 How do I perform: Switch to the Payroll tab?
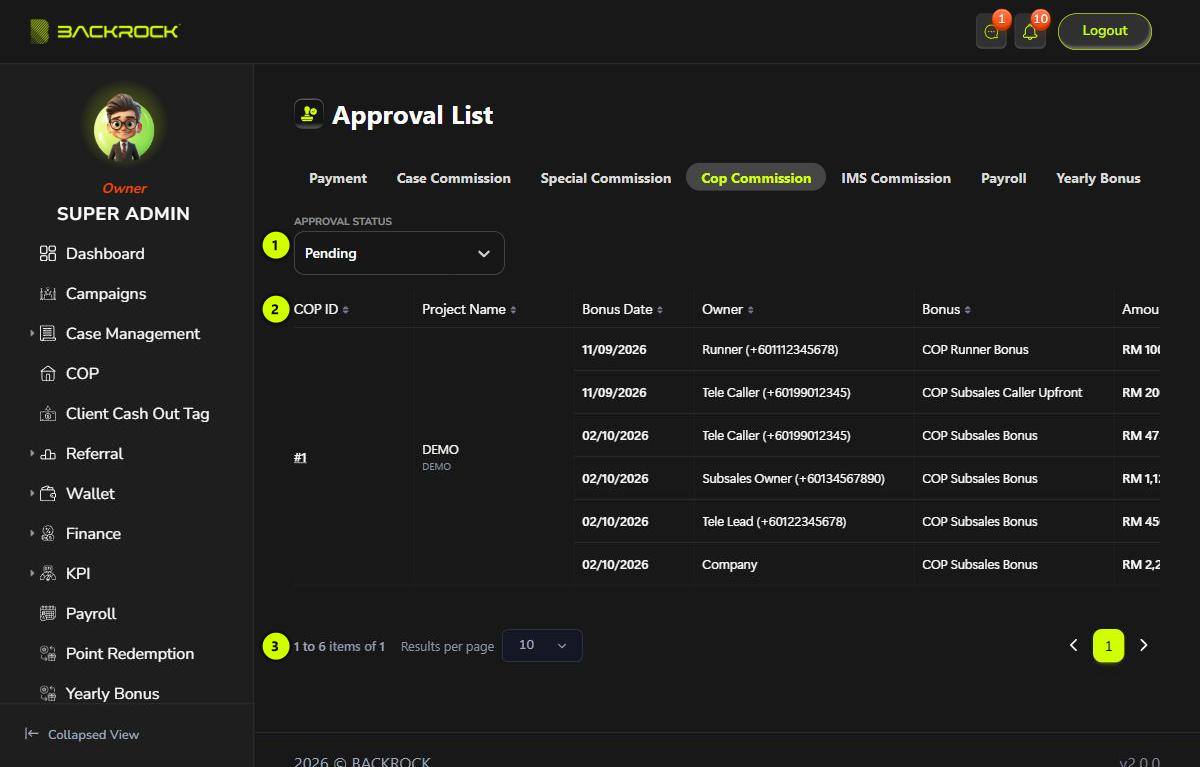[1004, 178]
